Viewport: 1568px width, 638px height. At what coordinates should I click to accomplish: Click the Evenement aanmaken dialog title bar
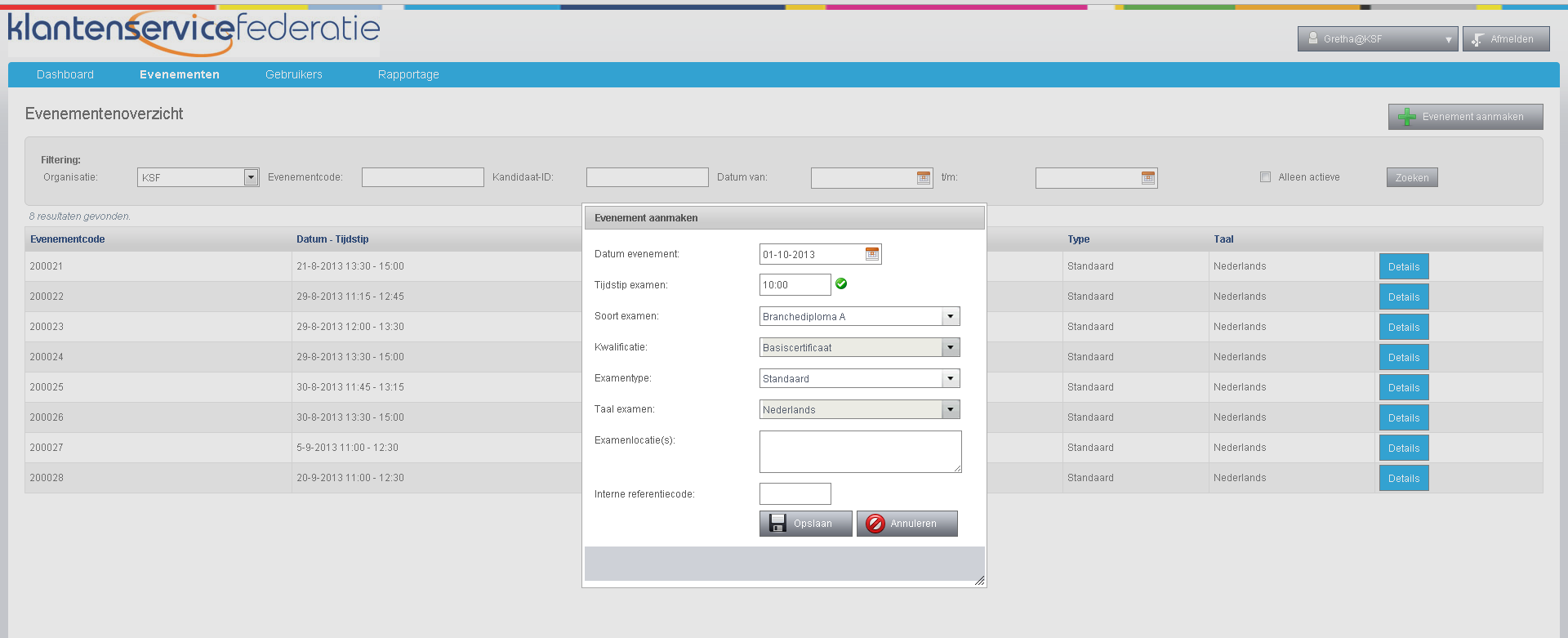pos(784,218)
